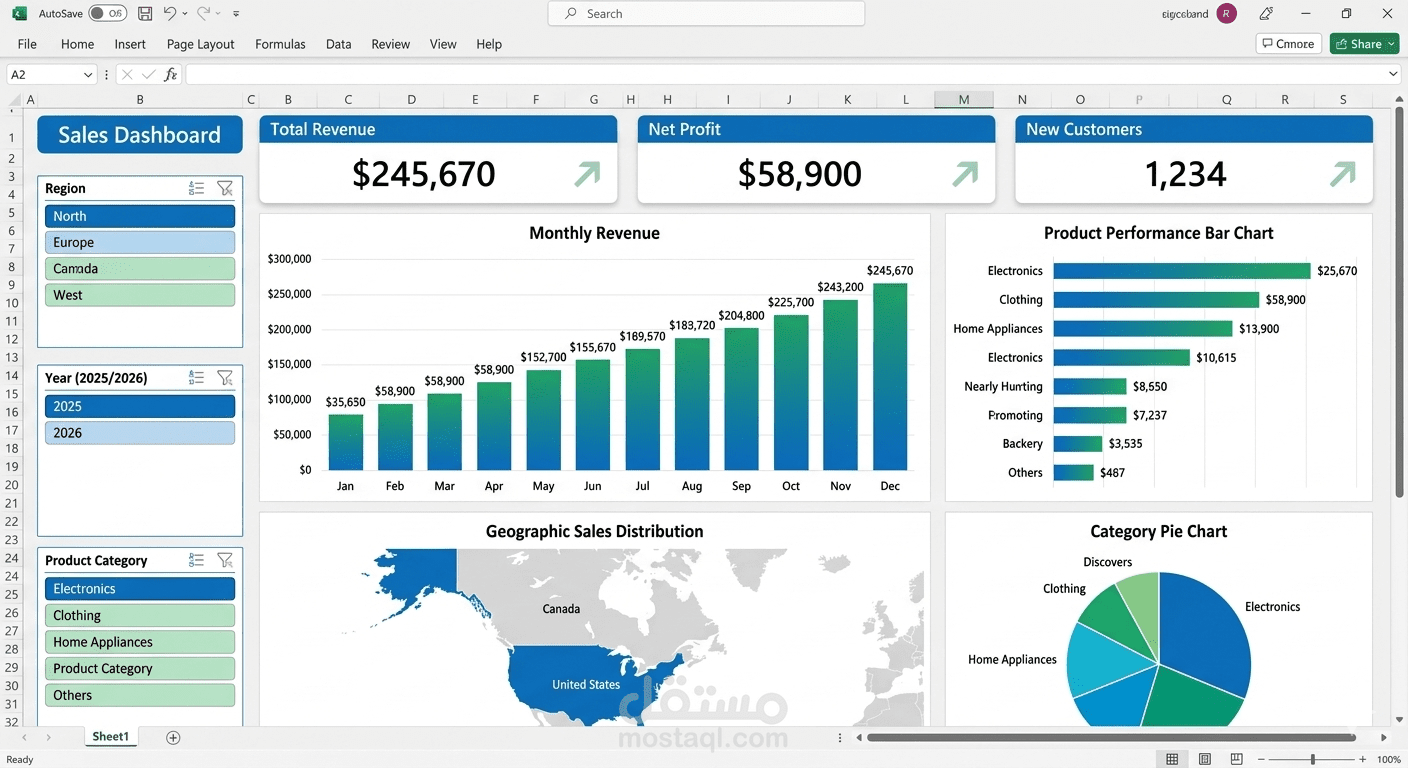Click the Sheet1 tab

click(x=110, y=737)
